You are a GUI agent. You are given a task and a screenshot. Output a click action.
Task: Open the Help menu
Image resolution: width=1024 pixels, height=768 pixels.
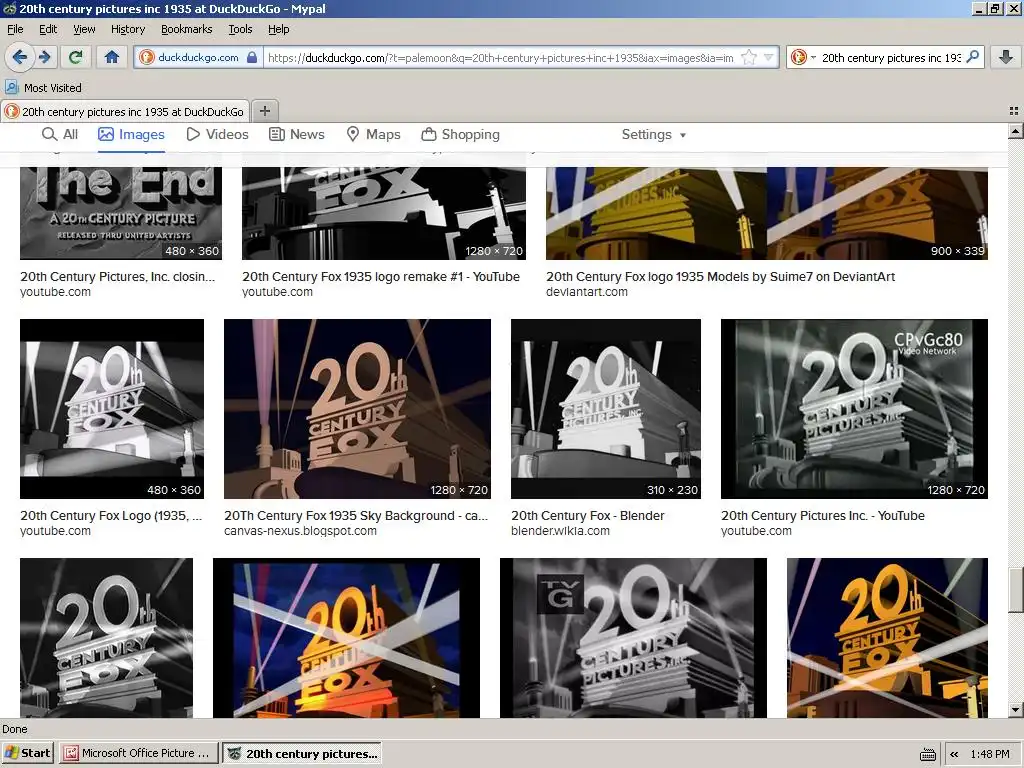[278, 29]
